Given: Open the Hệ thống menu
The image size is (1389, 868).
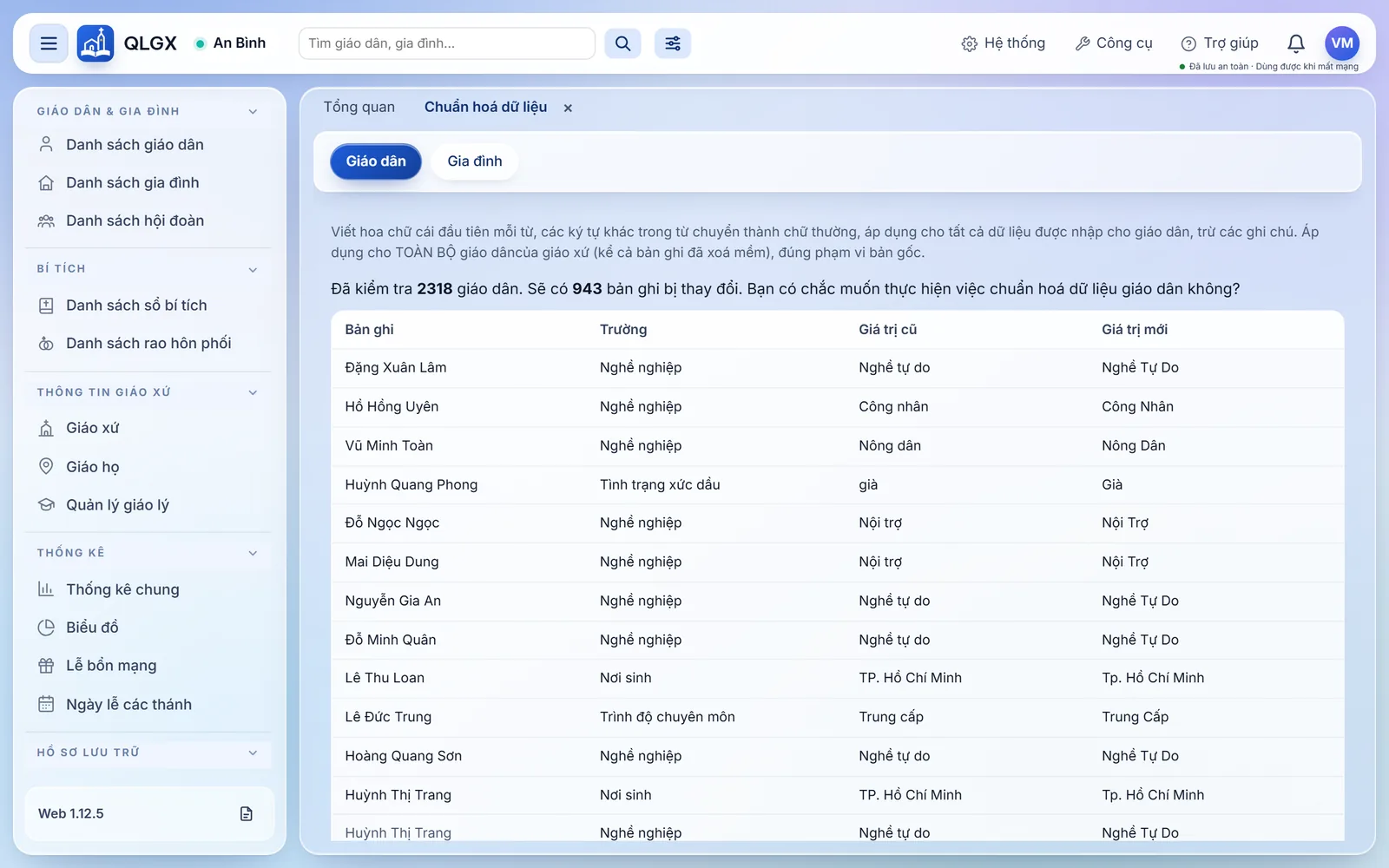Looking at the screenshot, I should [x=1004, y=43].
